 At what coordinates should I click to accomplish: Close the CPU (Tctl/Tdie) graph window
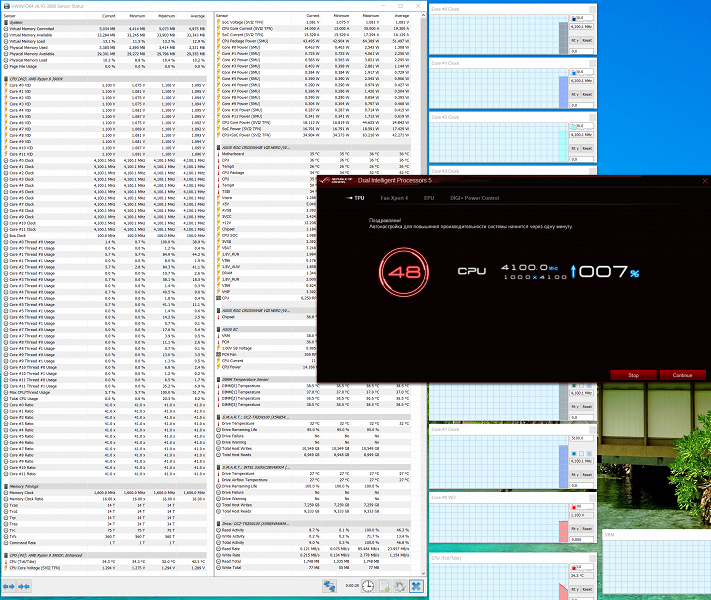(592, 558)
